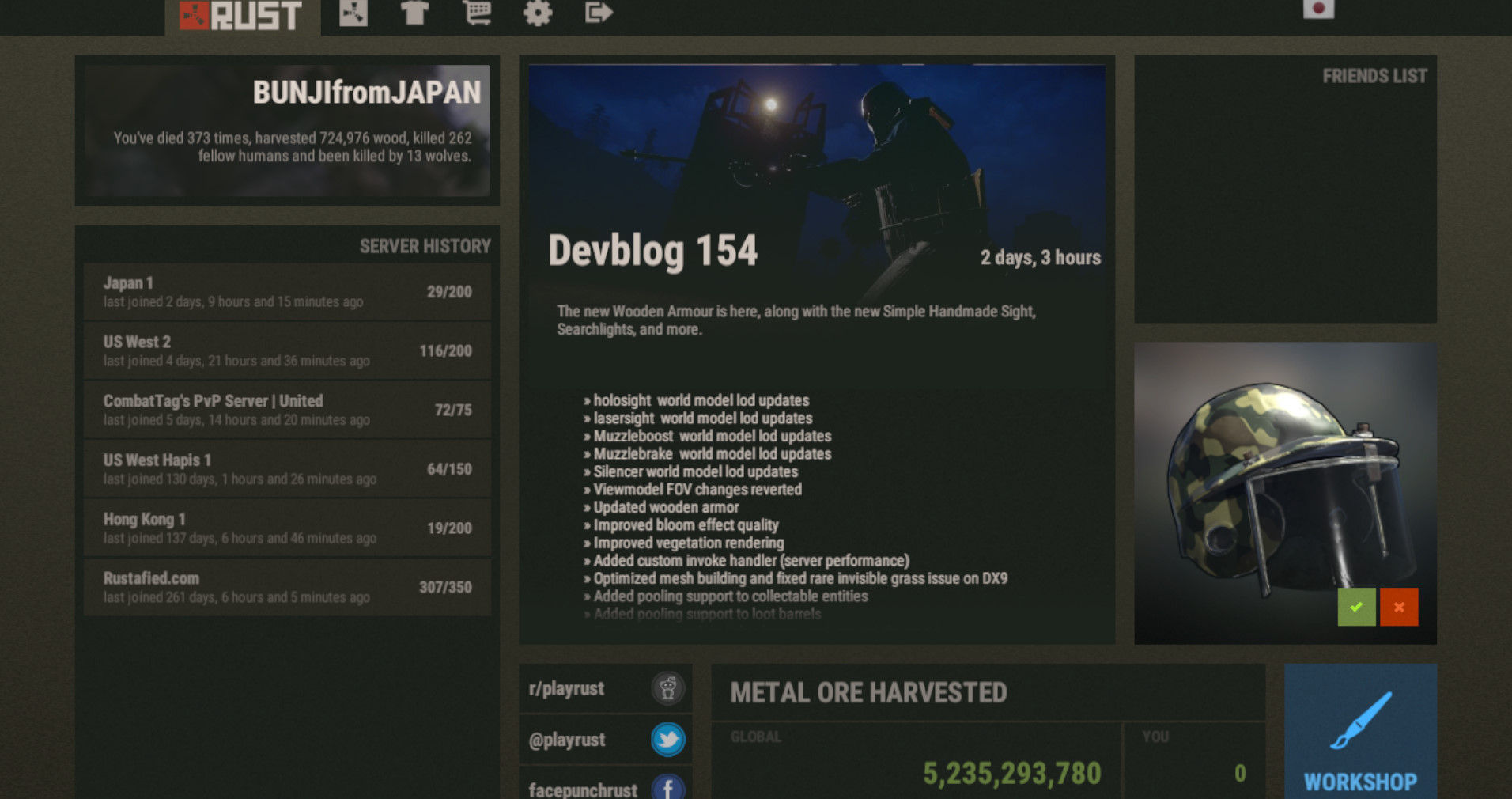Image resolution: width=1512 pixels, height=799 pixels.
Task: Click the Twitter bird icon
Action: pyautogui.click(x=668, y=740)
